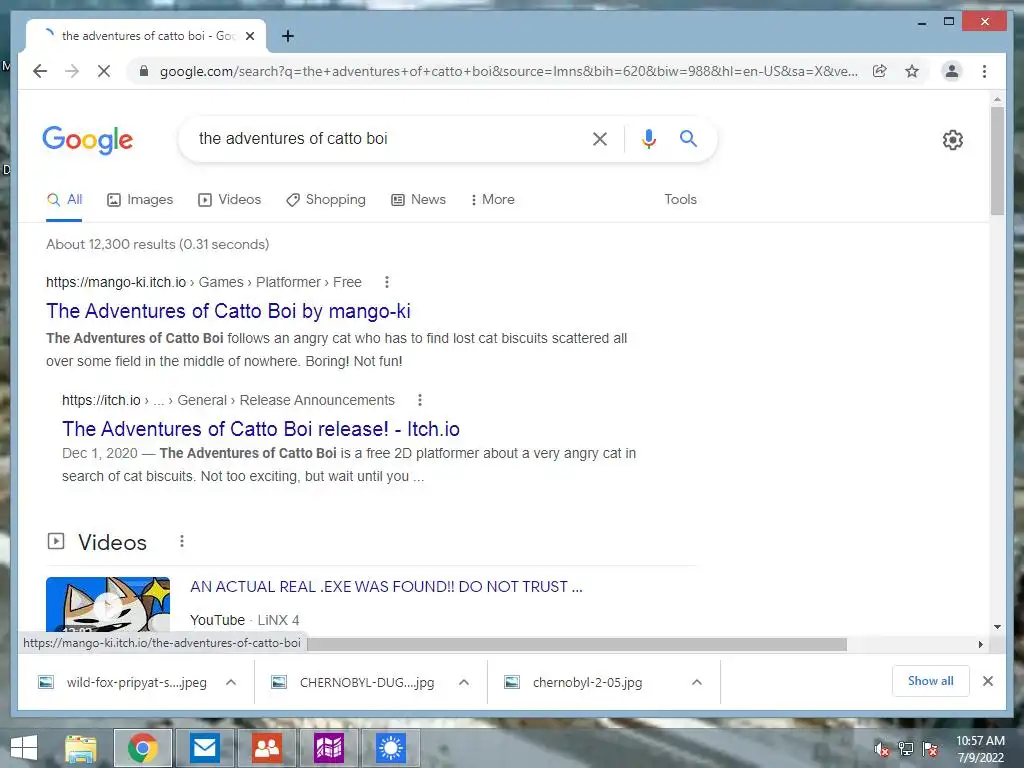
Task: Click the vertical scrollbar thumb
Action: pyautogui.click(x=997, y=161)
